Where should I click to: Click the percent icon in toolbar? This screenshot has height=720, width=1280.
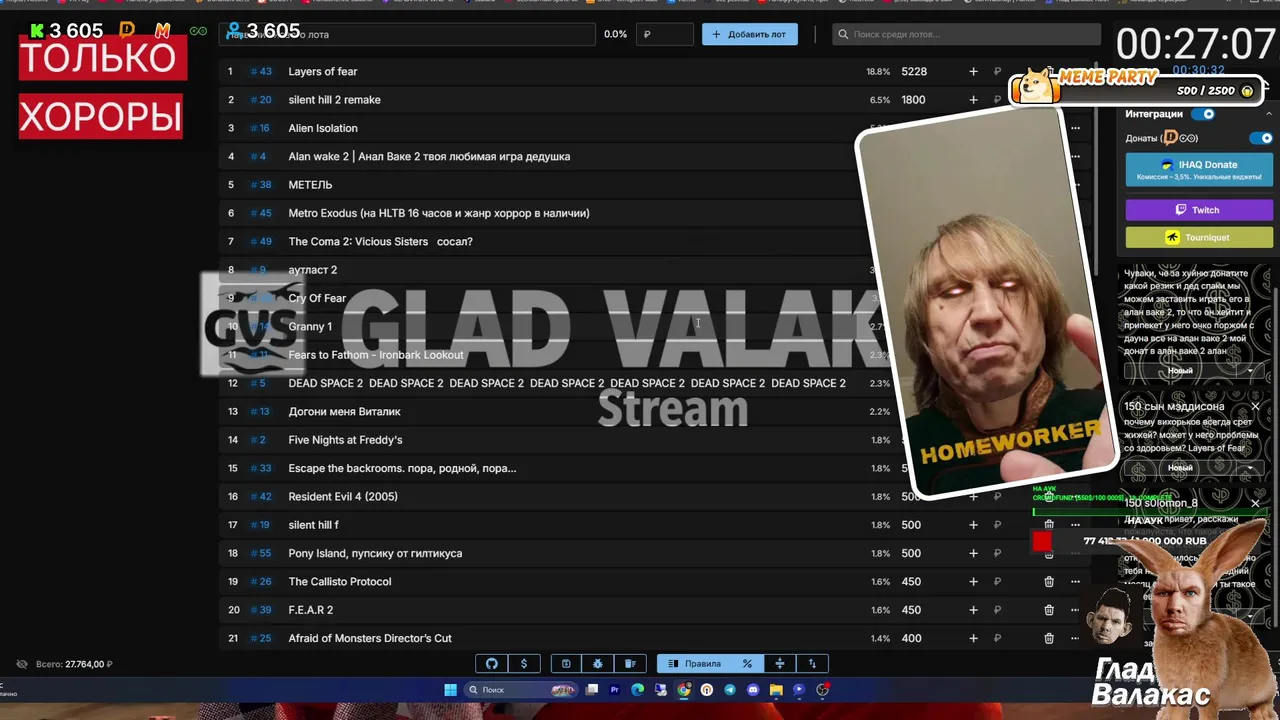[x=747, y=664]
